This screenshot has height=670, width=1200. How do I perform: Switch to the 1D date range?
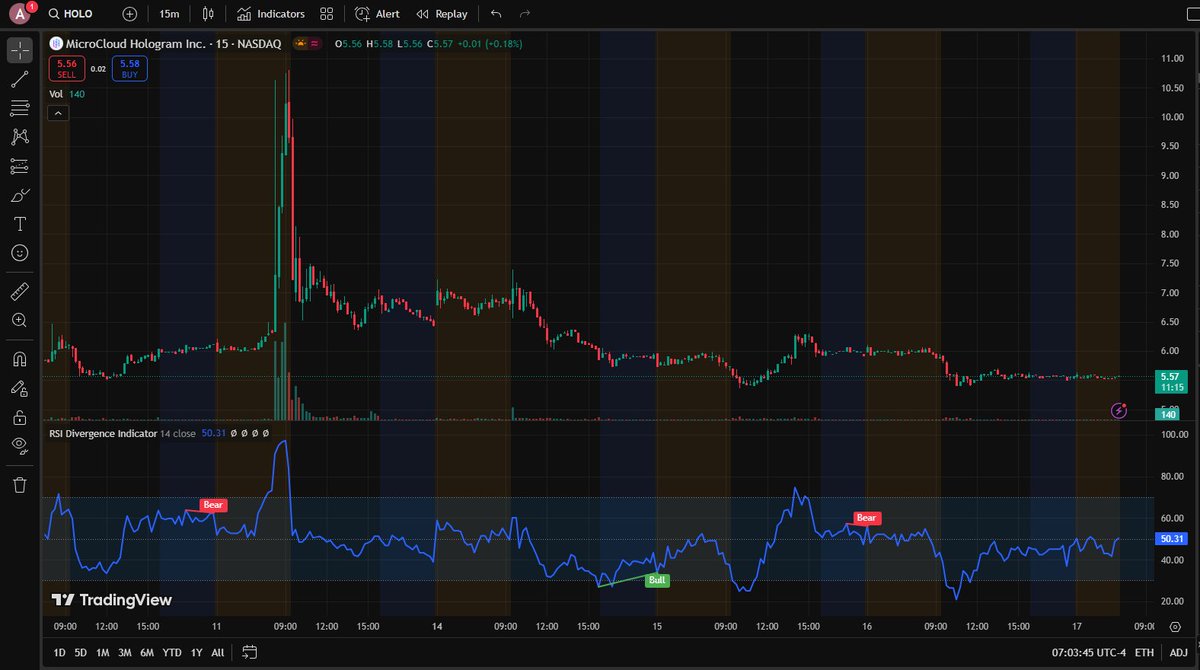click(x=59, y=652)
